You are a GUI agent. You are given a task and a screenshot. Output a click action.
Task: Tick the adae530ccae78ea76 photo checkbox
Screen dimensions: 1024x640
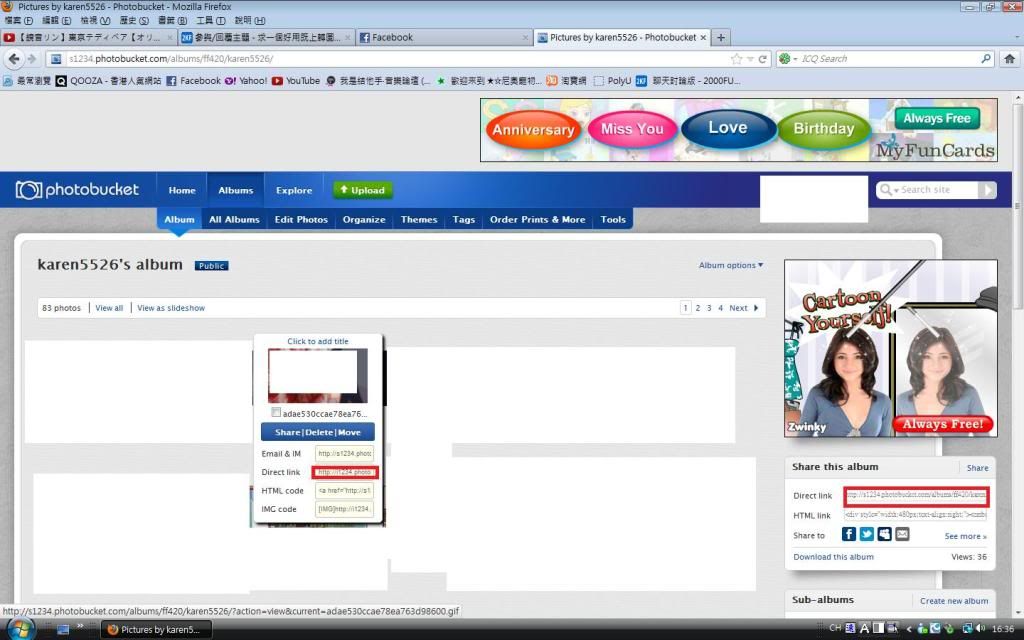pyautogui.click(x=276, y=412)
